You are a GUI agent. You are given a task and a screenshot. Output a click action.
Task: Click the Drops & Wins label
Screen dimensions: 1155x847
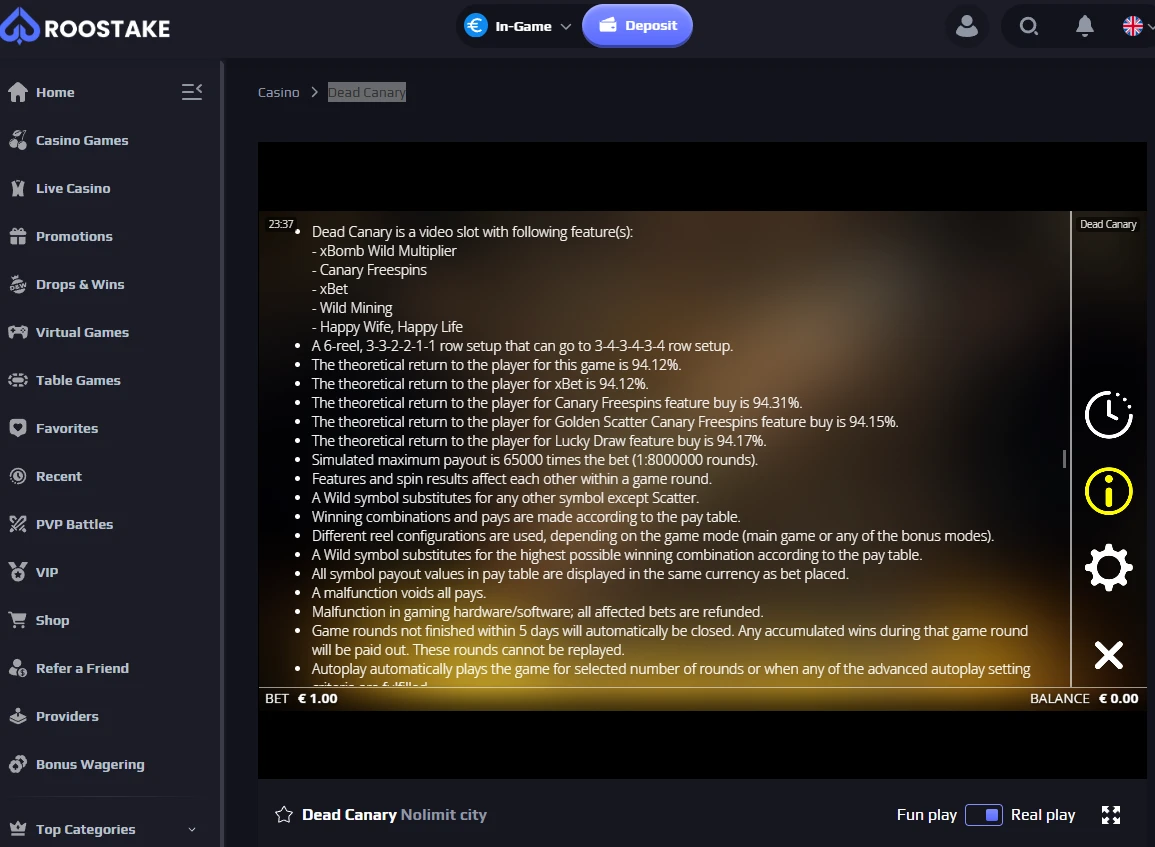(80, 284)
